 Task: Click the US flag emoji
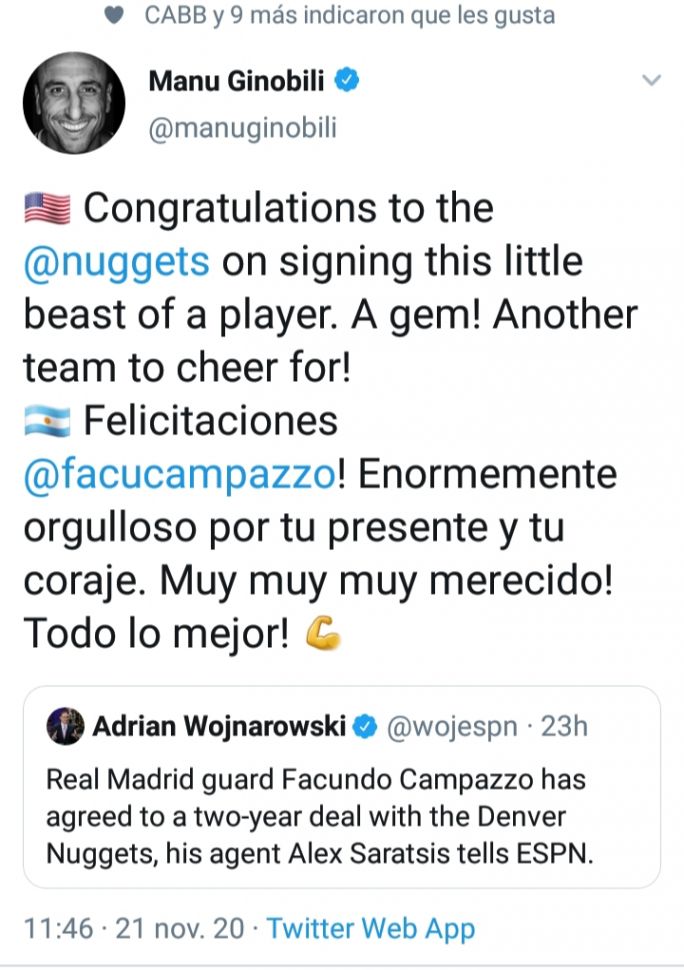coord(46,210)
